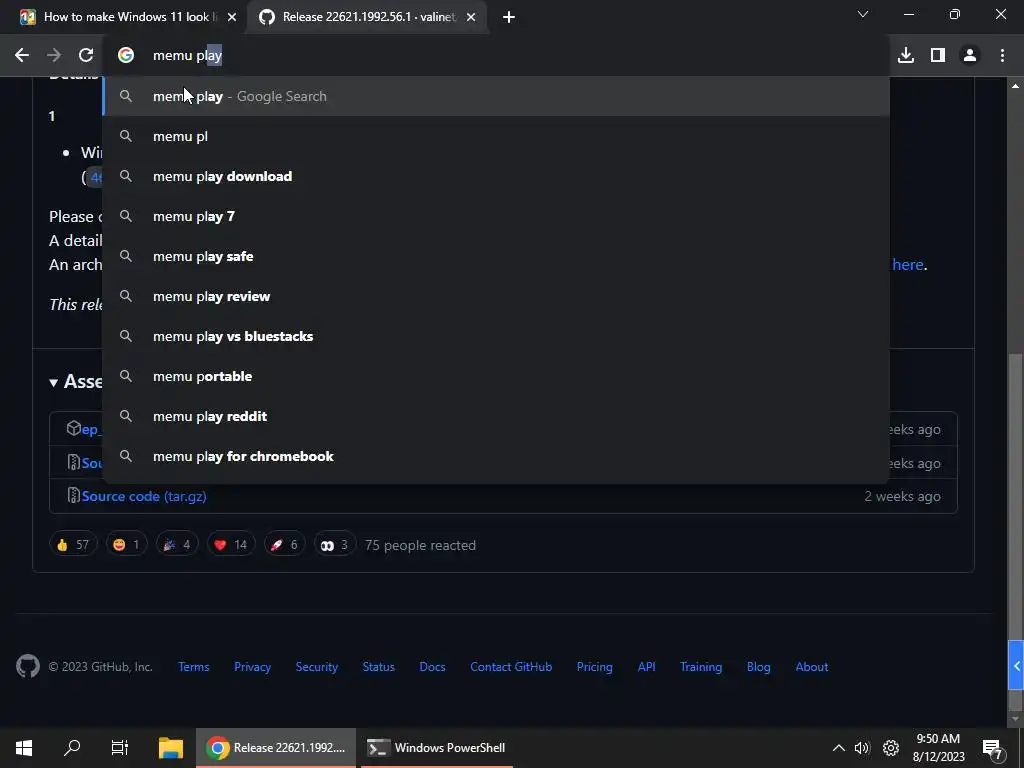React with the laughing emoji (1)

click(x=127, y=545)
